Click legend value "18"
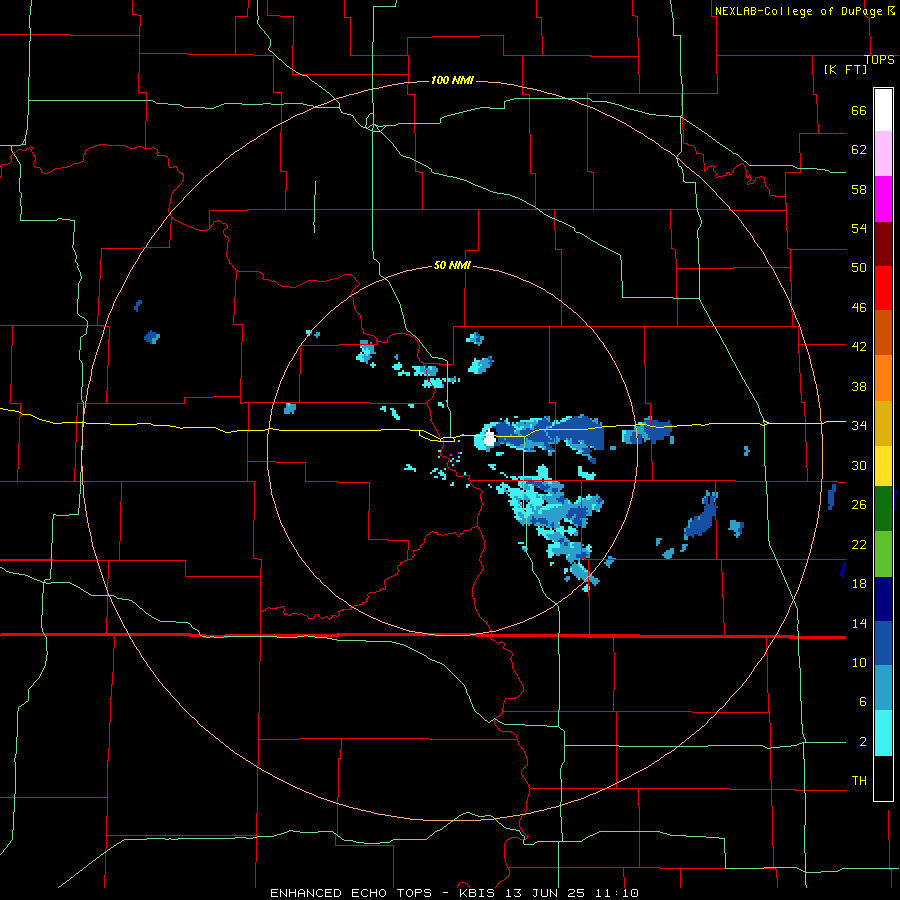Screen dimensions: 900x900 (x=859, y=584)
